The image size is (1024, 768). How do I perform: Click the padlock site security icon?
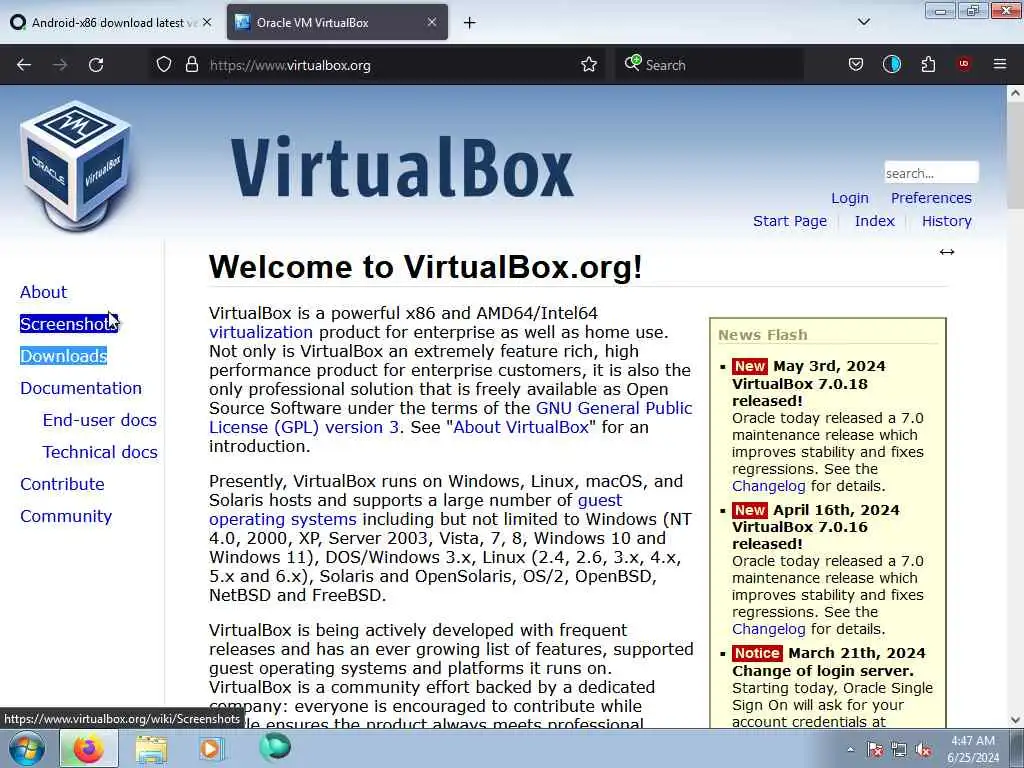(x=191, y=65)
